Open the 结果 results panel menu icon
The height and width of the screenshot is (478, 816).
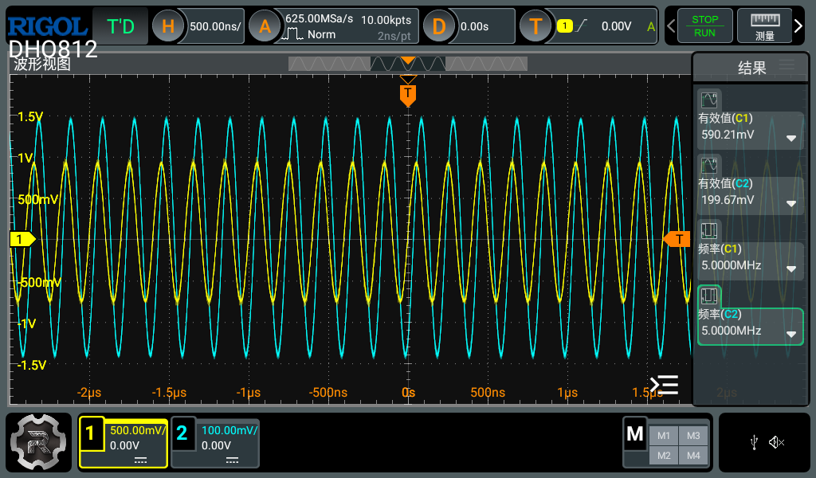click(x=786, y=66)
